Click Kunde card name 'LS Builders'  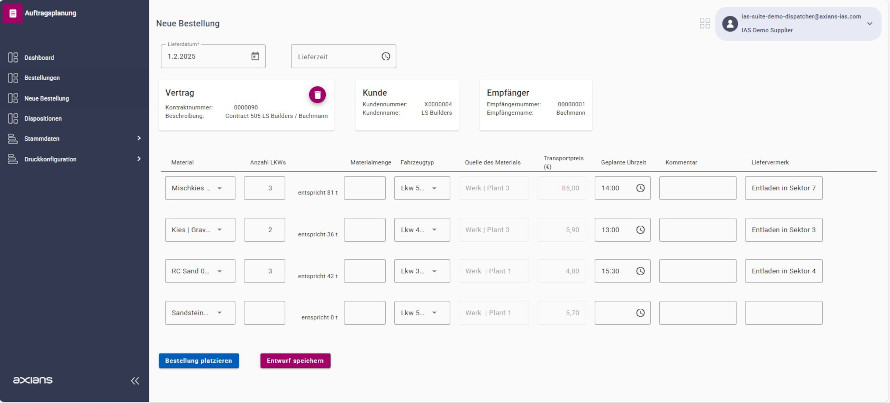(436, 113)
